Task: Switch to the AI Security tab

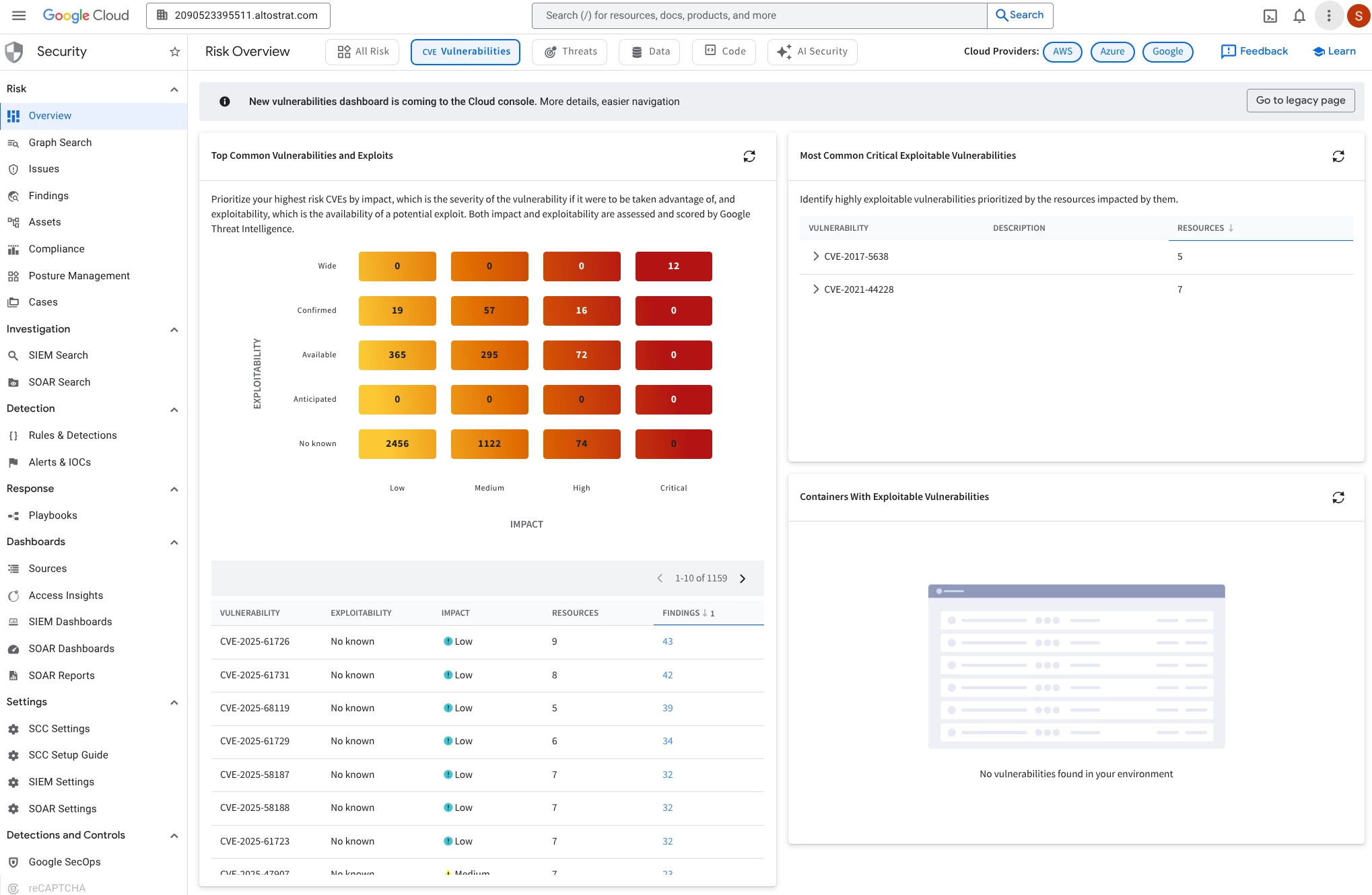Action: (811, 52)
